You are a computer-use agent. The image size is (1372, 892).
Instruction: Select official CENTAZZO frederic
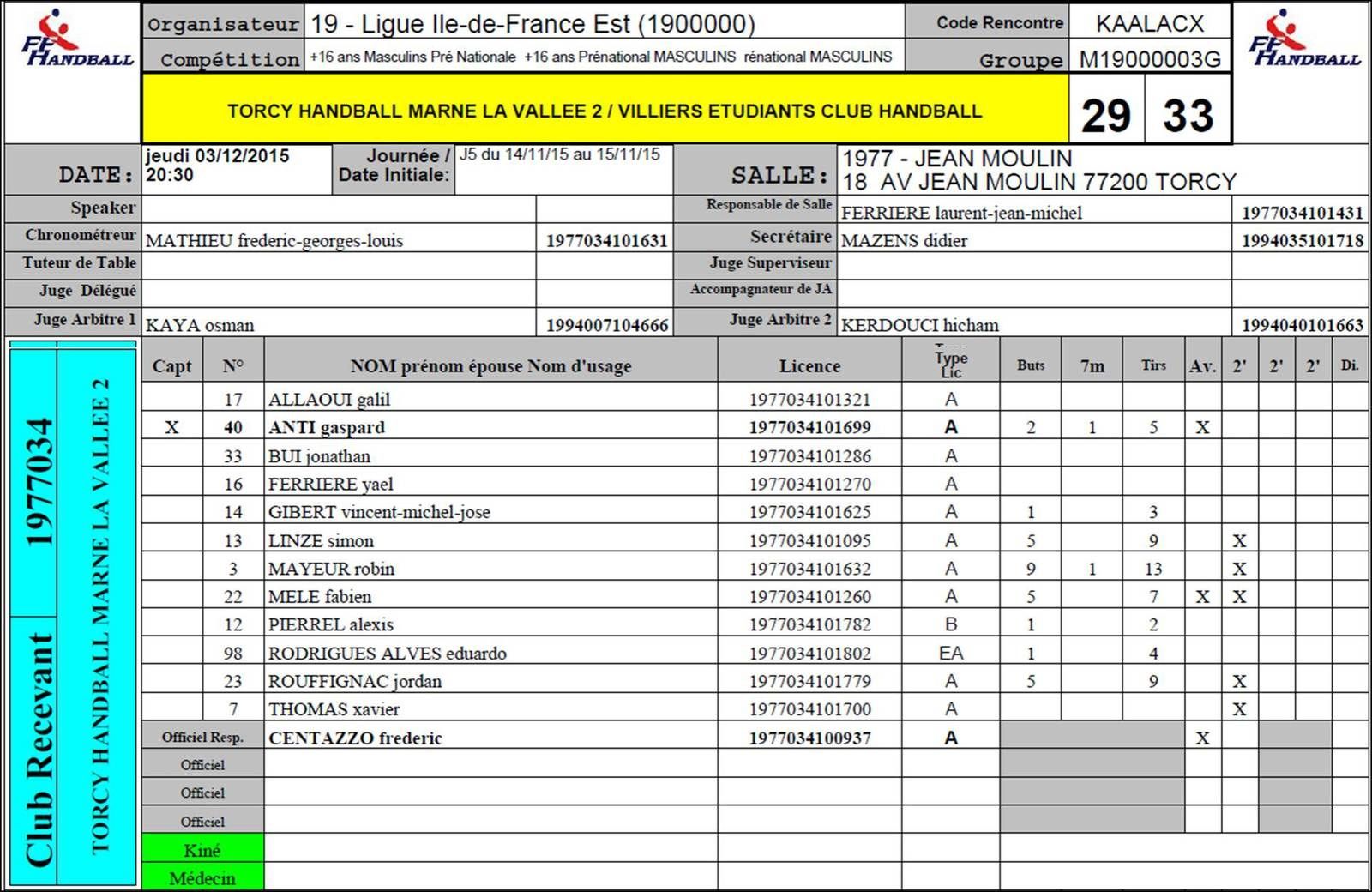(x=355, y=738)
